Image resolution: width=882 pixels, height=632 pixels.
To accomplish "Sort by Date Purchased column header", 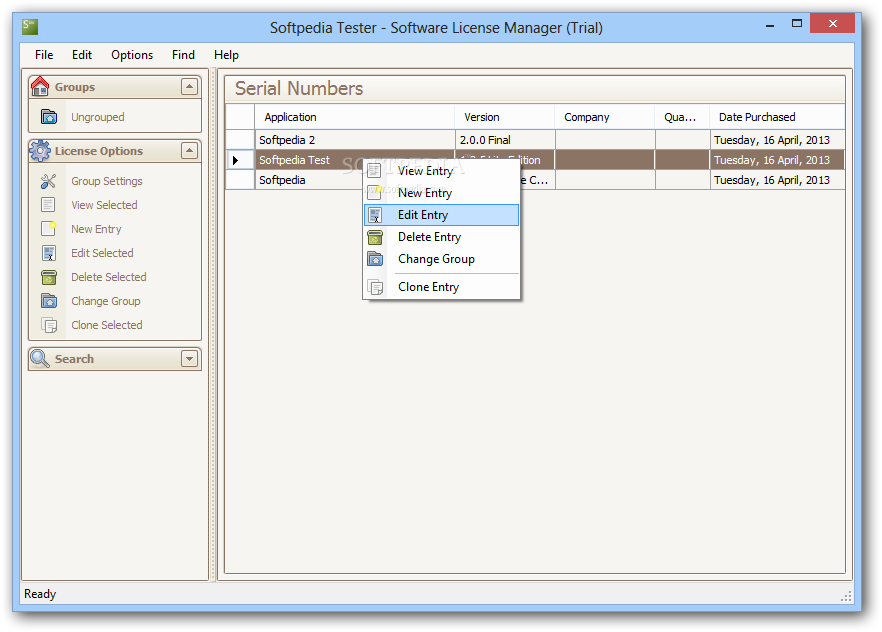I will click(777, 117).
